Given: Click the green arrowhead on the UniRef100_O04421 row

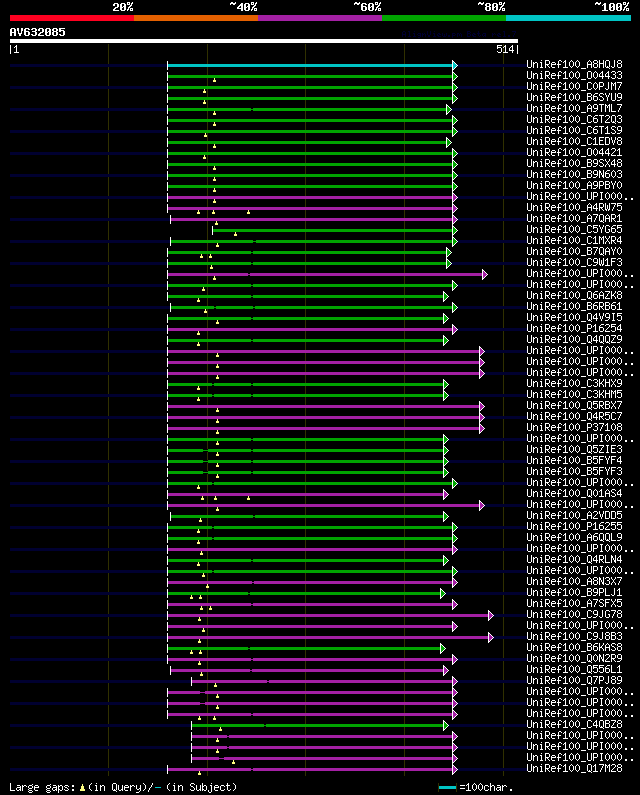Looking at the screenshot, I should 455,153.
